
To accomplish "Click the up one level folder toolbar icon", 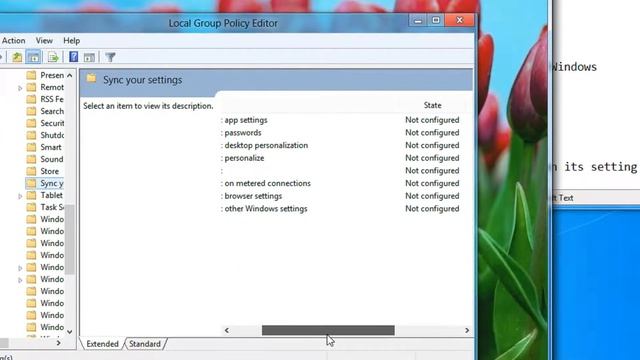I will (17, 57).
